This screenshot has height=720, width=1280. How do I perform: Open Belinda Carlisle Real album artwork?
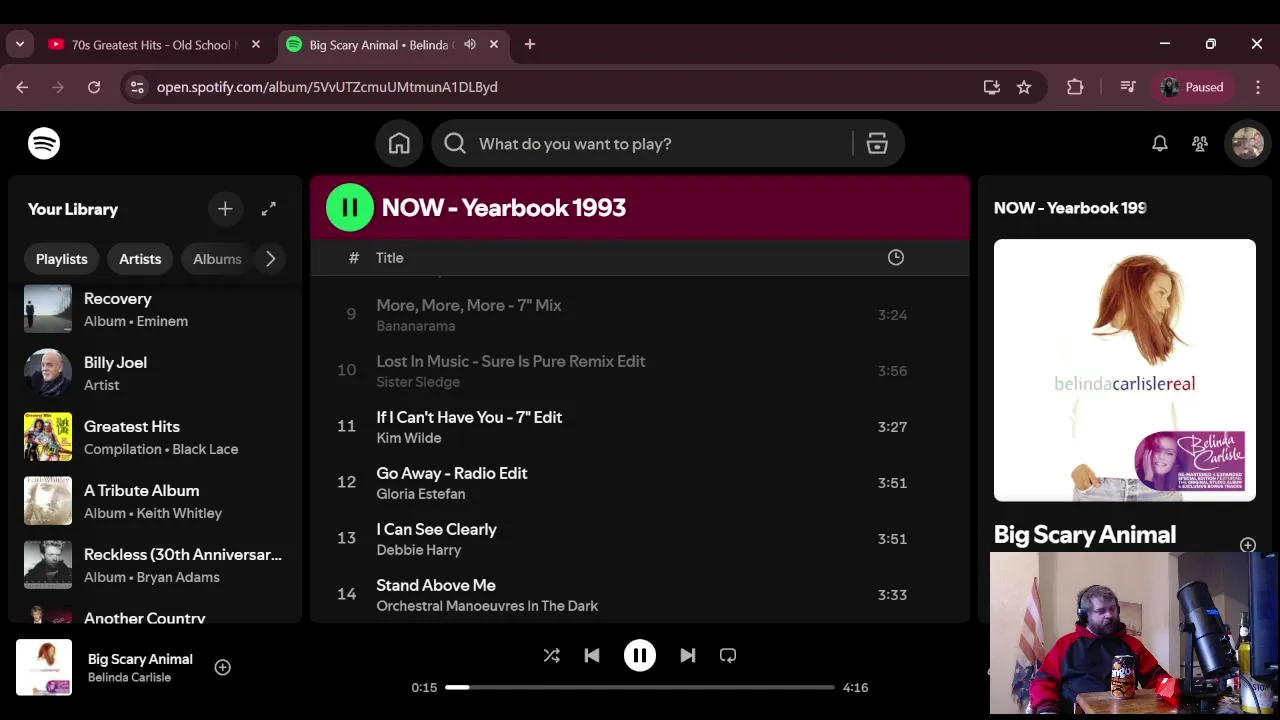tap(1125, 370)
